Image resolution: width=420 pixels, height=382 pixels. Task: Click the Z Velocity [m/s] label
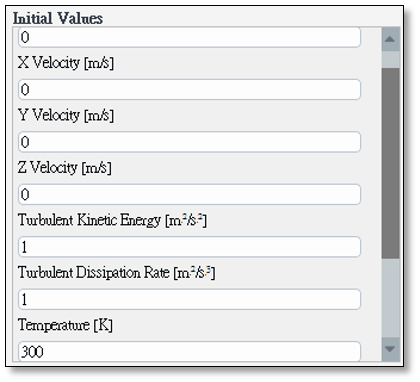pyautogui.click(x=65, y=168)
